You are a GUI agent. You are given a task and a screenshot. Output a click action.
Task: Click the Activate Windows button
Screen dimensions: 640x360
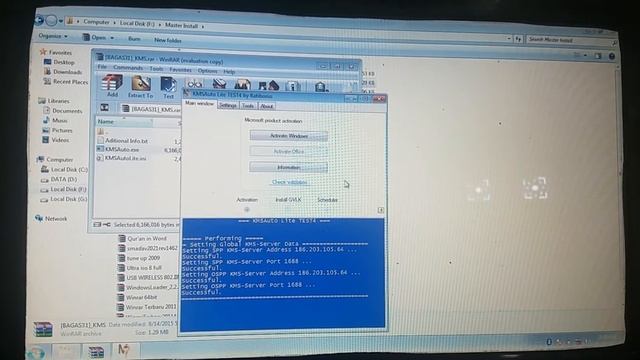pyautogui.click(x=289, y=136)
